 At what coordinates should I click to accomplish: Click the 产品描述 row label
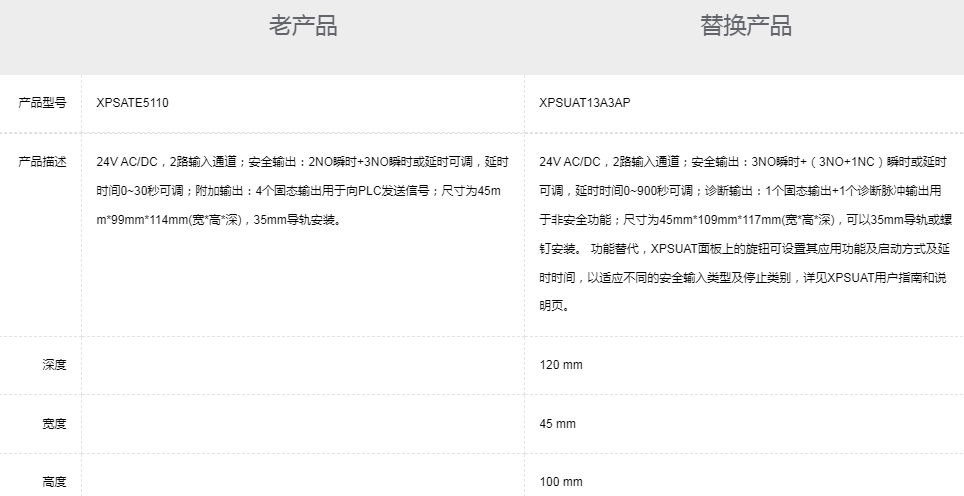[42, 162]
